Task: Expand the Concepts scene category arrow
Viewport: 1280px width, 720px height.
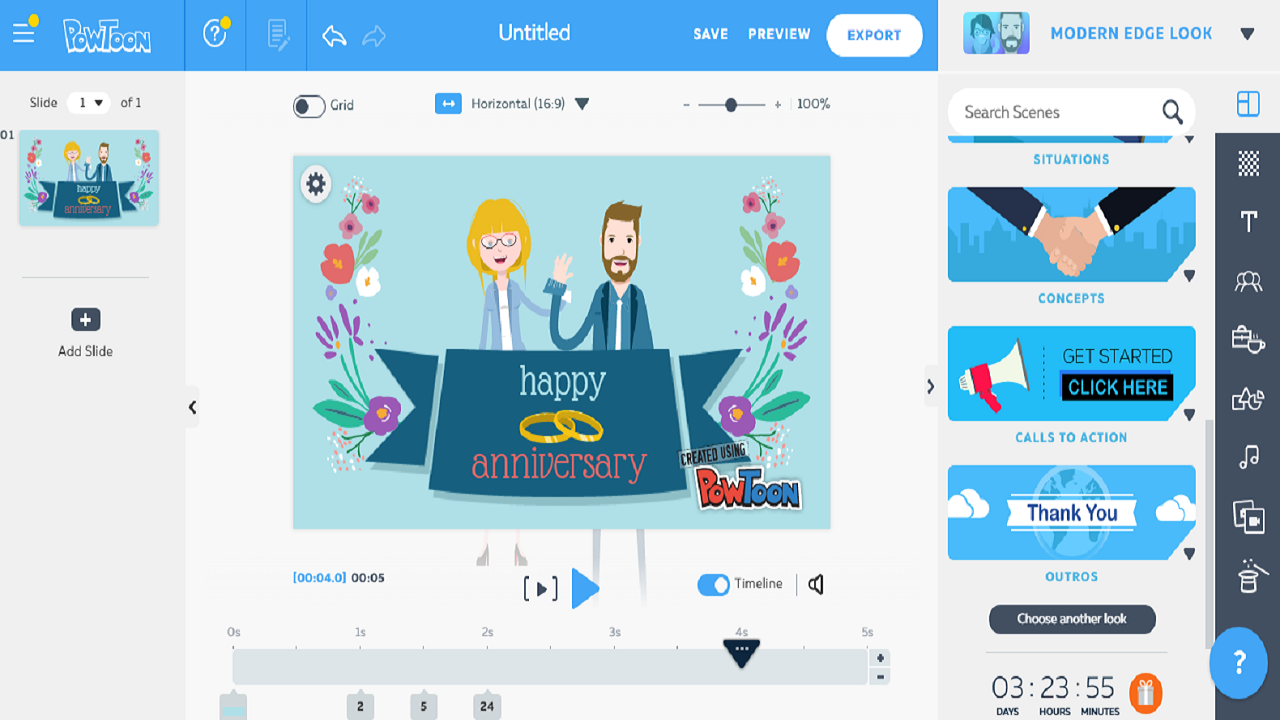Action: click(x=1189, y=276)
